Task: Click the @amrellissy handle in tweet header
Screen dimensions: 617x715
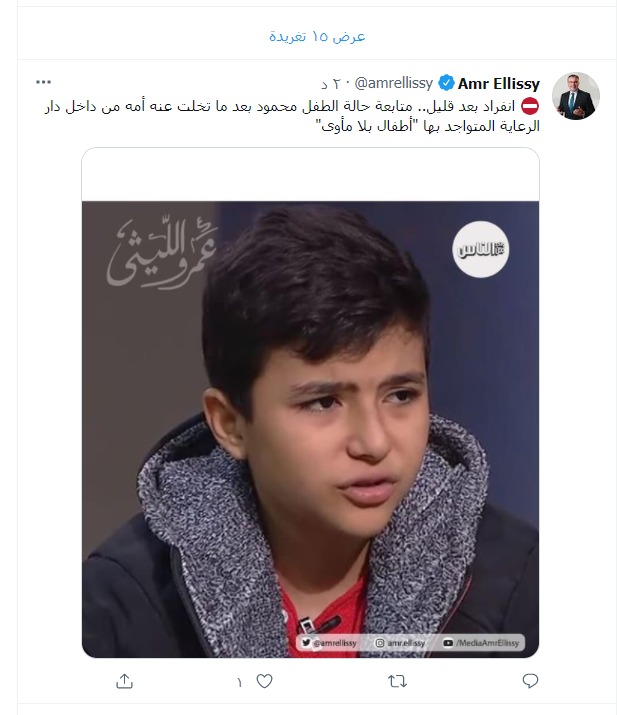Action: click(x=394, y=83)
